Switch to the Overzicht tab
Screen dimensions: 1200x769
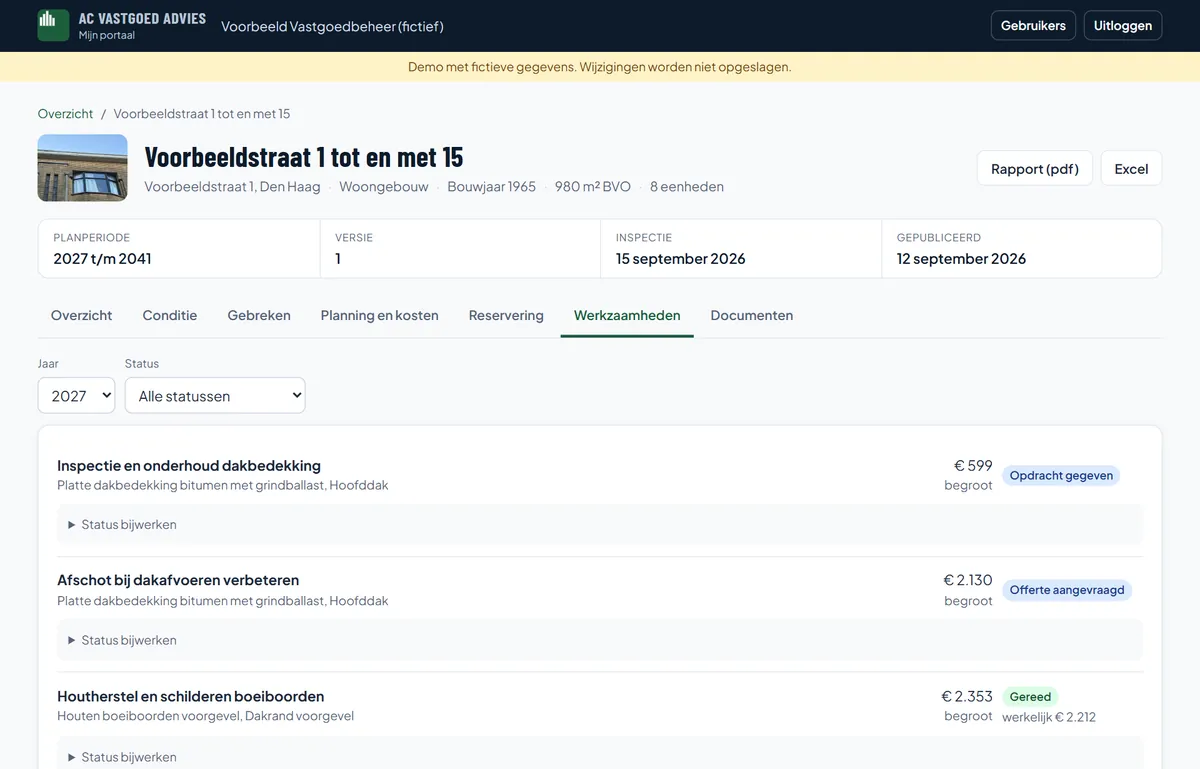point(81,315)
